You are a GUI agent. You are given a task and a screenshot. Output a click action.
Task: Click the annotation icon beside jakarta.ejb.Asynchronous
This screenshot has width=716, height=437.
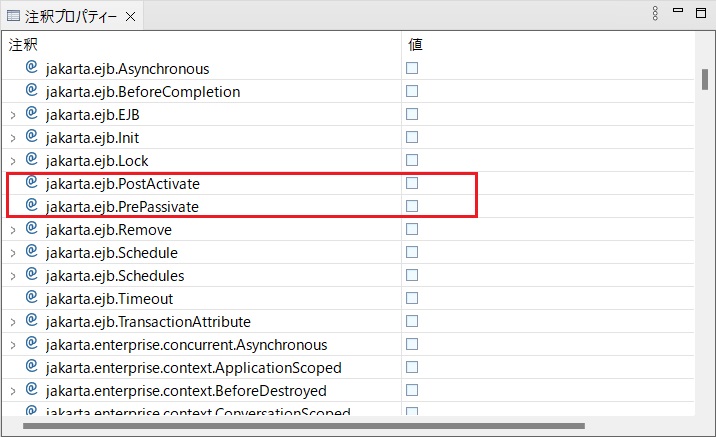pyautogui.click(x=31, y=68)
